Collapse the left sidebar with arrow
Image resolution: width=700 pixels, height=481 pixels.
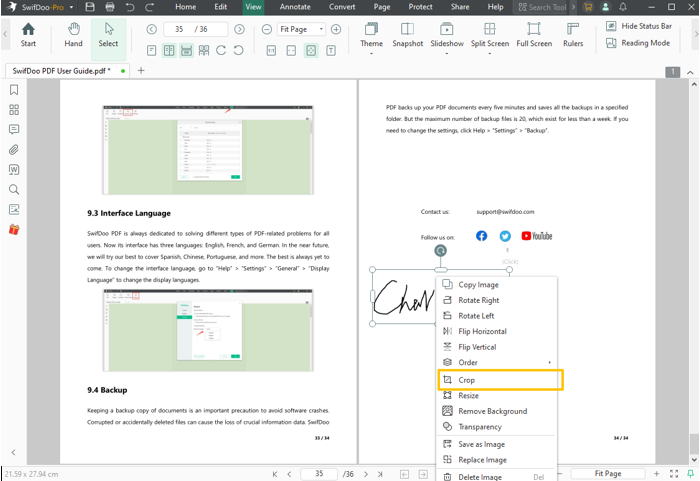tap(13, 452)
